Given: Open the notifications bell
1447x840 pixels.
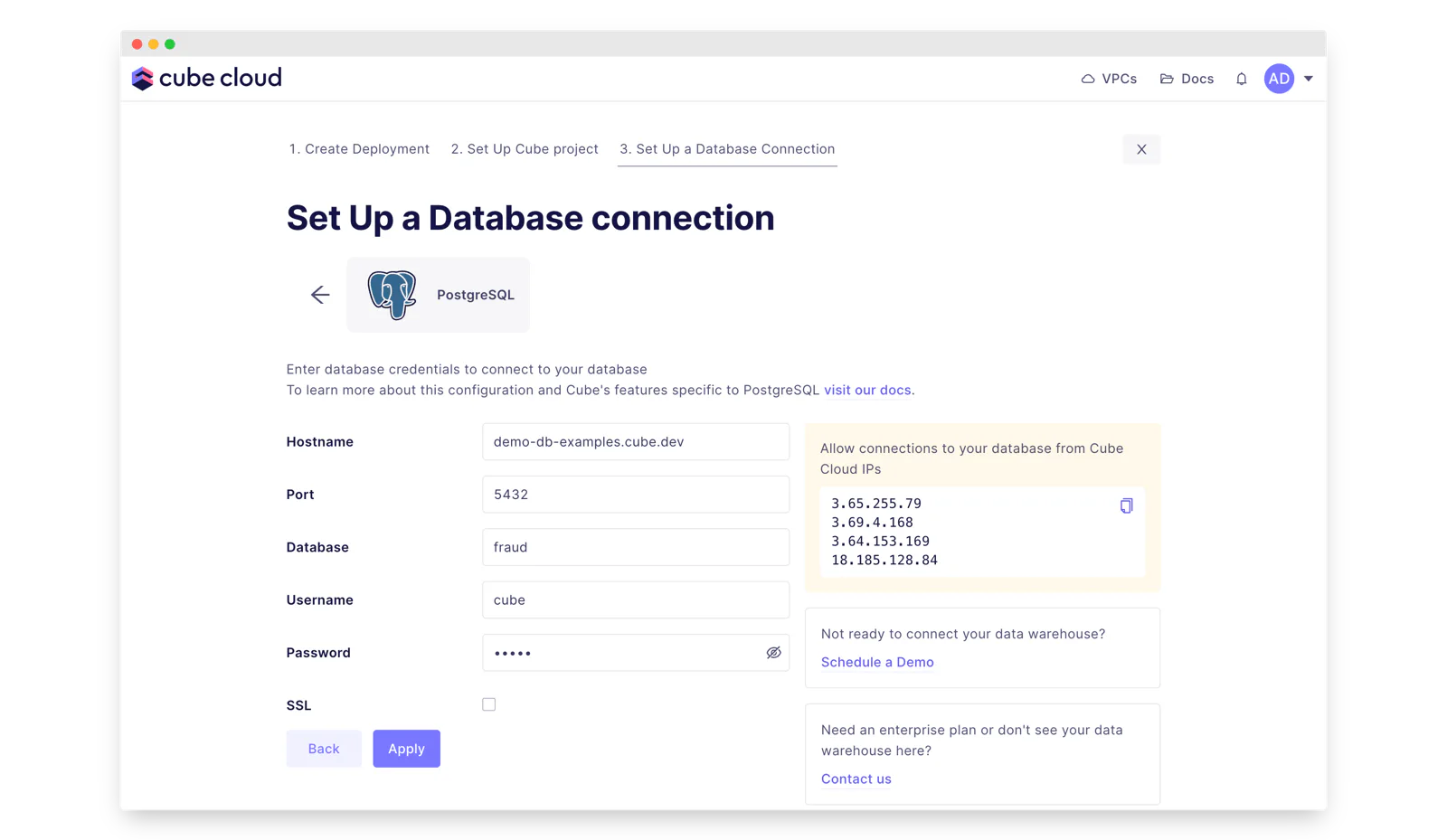Looking at the screenshot, I should click(x=1242, y=79).
